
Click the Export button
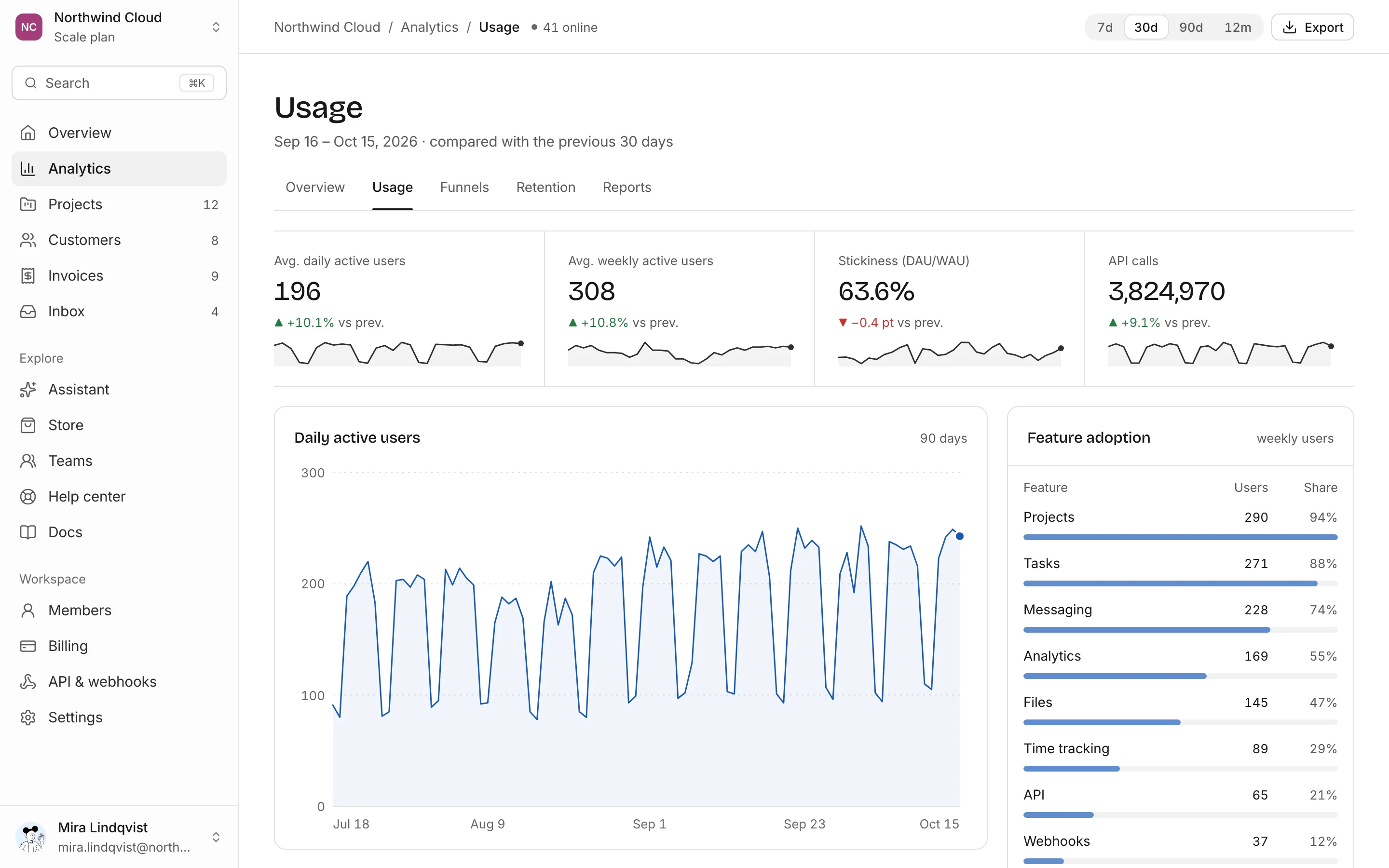1312,27
